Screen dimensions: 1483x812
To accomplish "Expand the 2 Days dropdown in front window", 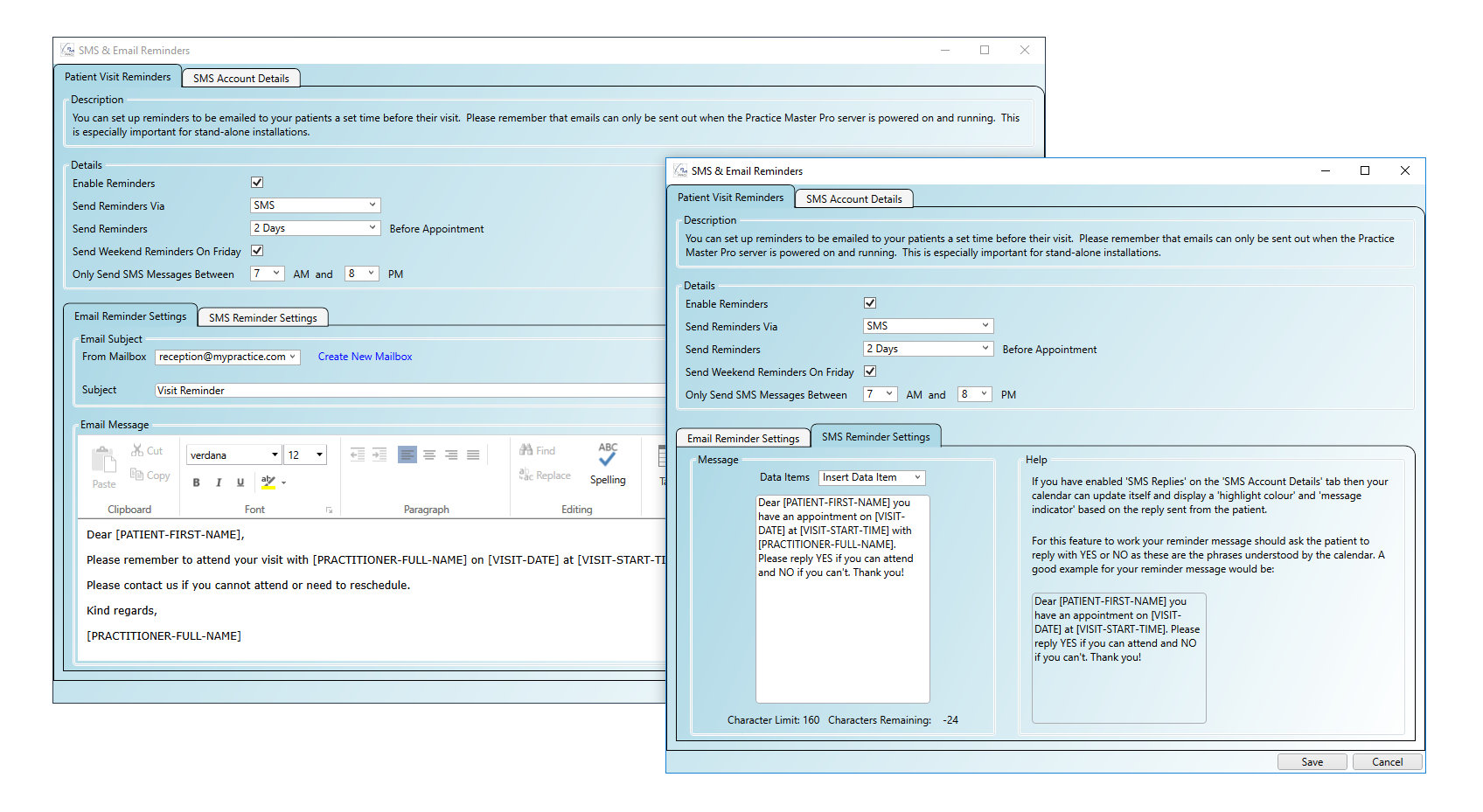I will click(x=928, y=349).
